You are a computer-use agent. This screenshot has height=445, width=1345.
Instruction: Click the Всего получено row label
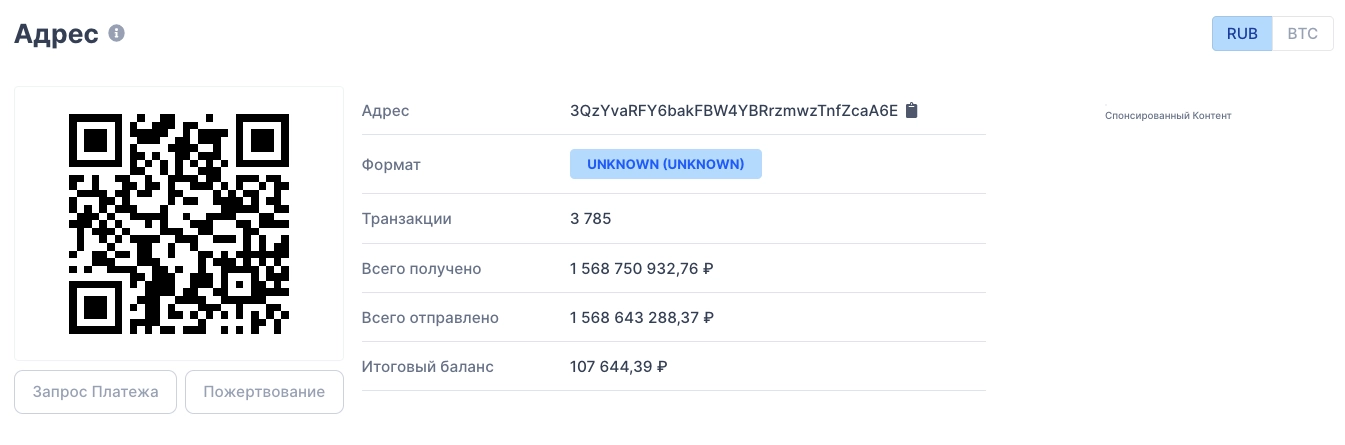coord(421,268)
